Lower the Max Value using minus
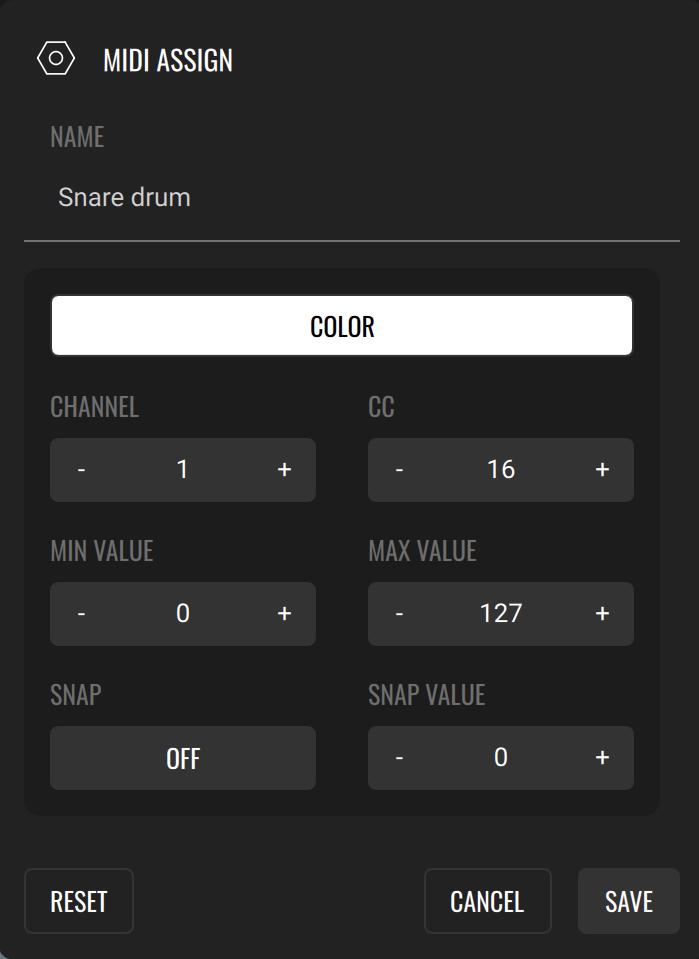Image resolution: width=699 pixels, height=959 pixels. click(x=399, y=614)
